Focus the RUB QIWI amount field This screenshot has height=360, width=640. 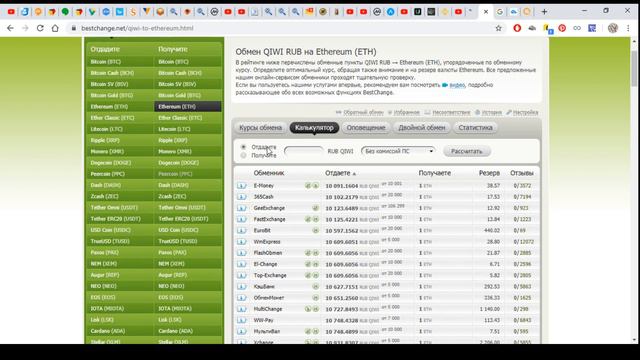(x=304, y=151)
